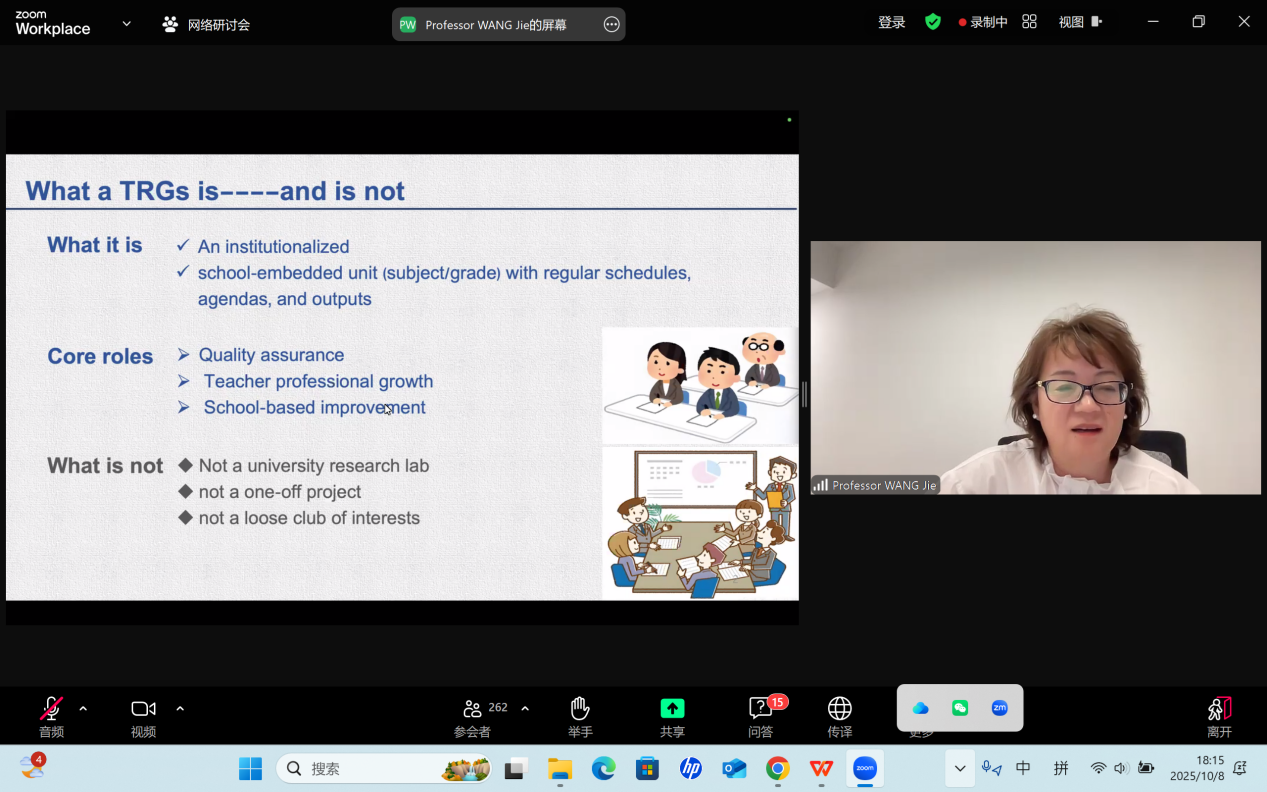
Task: Open WPS Office from the taskbar
Action: 821,768
